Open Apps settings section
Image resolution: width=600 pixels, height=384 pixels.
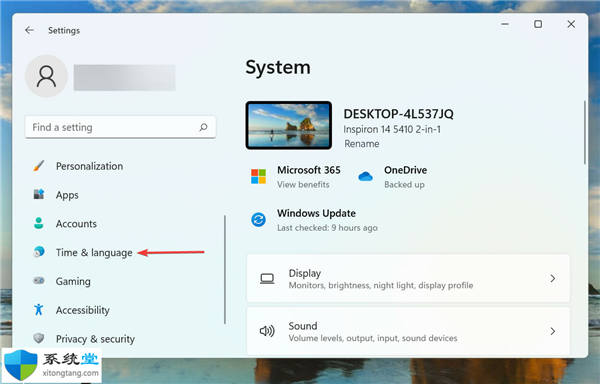pyautogui.click(x=67, y=195)
